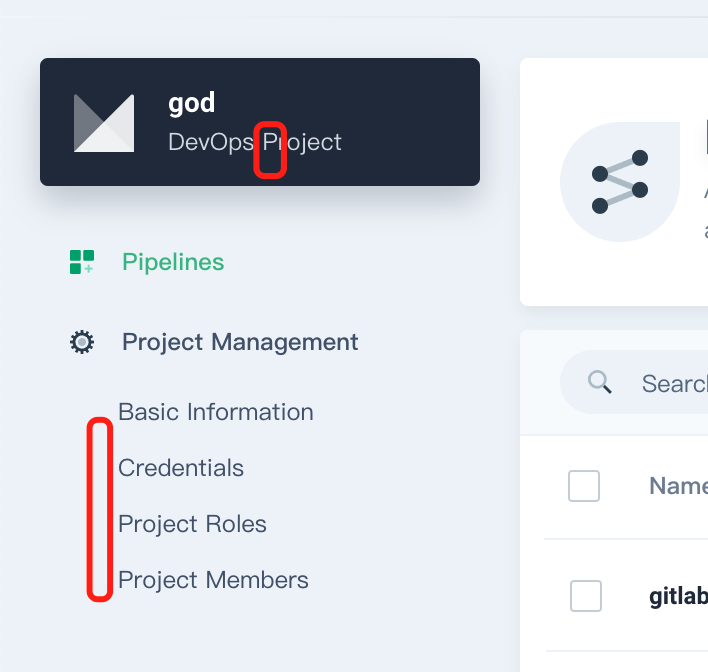Check the gitlab pipeline row checkbox

(x=586, y=596)
